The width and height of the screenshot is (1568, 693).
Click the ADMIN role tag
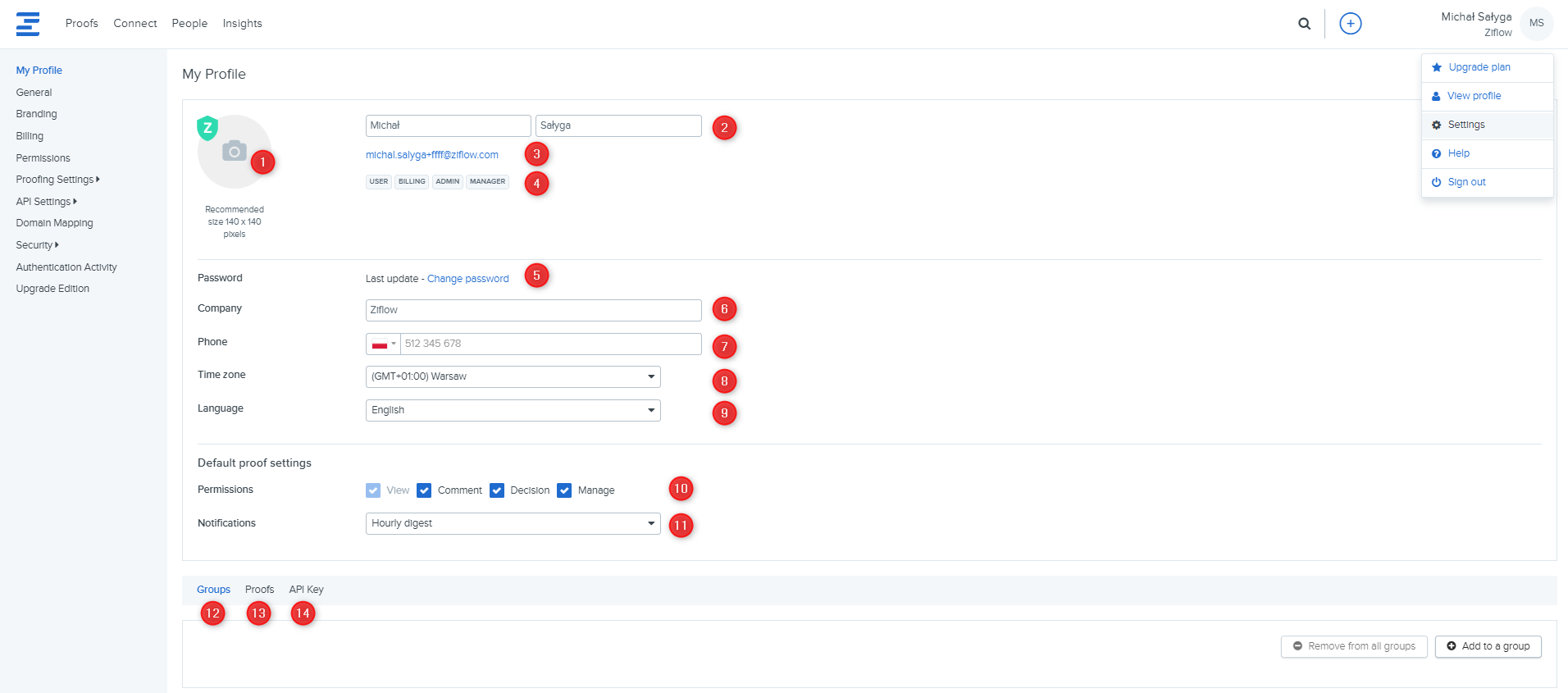[x=448, y=181]
